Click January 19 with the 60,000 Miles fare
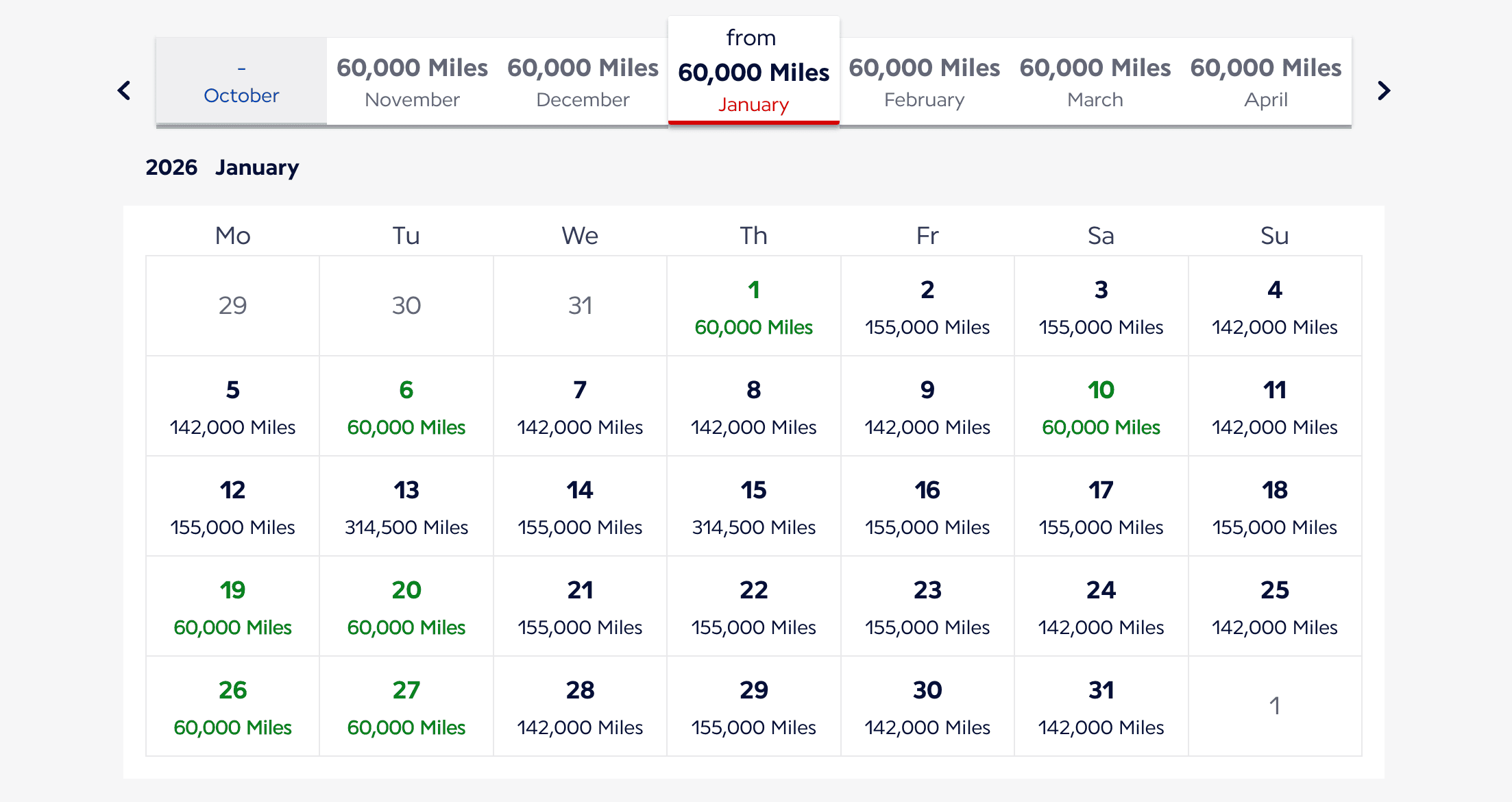 232,606
